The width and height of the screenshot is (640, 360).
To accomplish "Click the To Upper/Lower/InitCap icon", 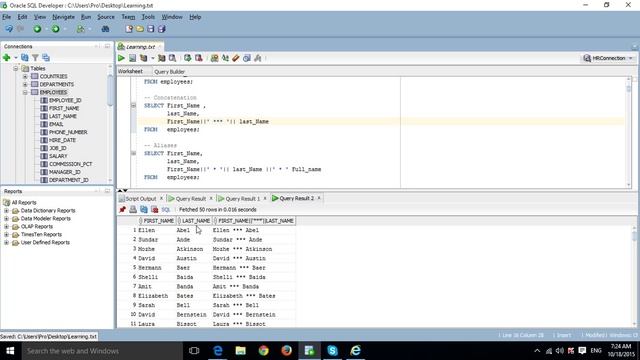I will click(x=225, y=58).
